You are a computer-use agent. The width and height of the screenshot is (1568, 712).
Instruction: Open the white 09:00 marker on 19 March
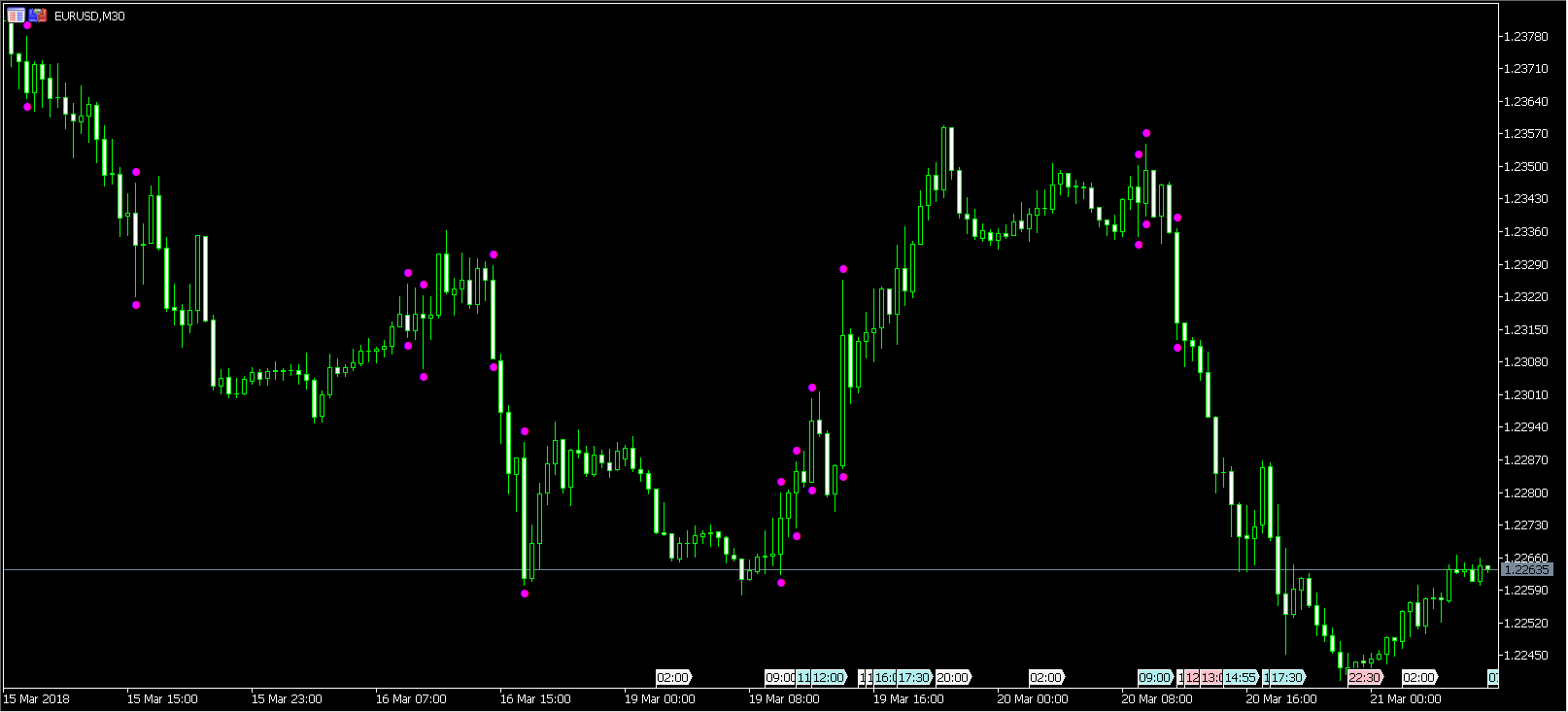pyautogui.click(x=779, y=677)
